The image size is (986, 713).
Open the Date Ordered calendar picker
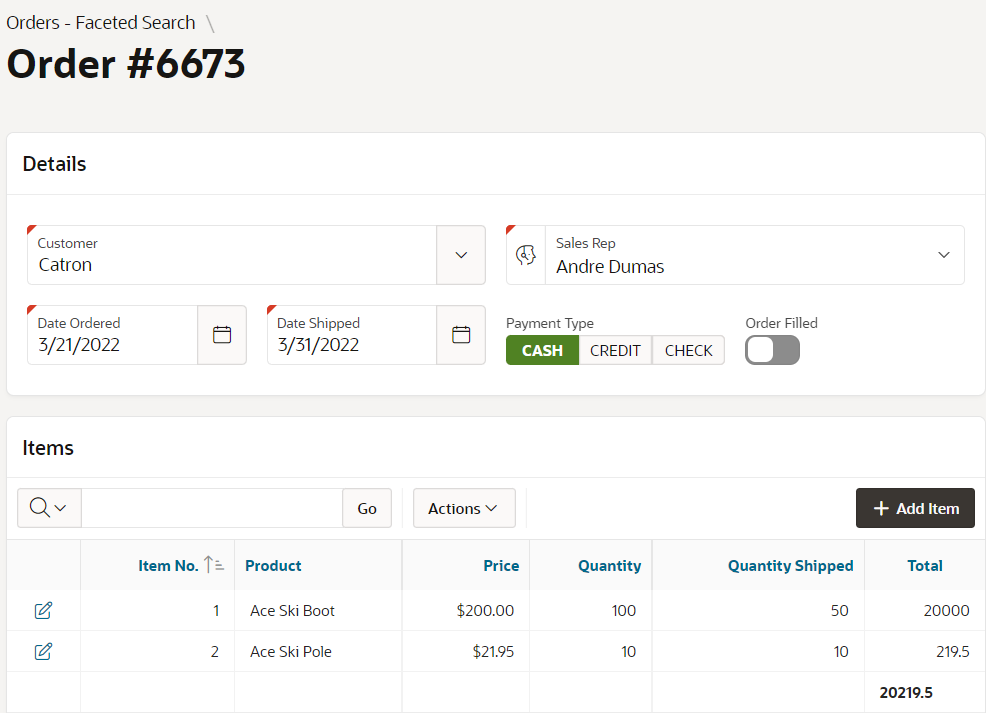222,335
